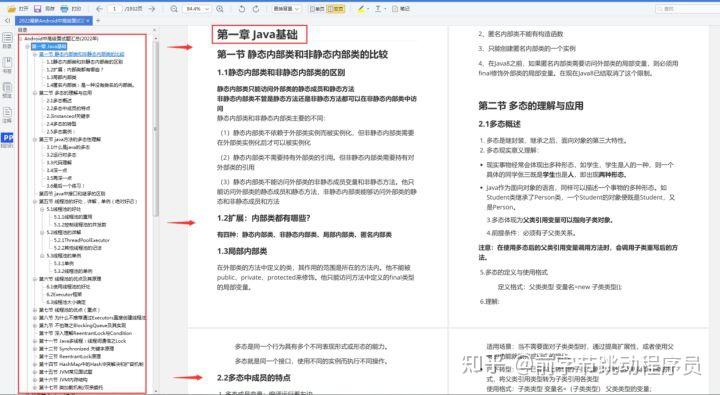This screenshot has width=720, height=395.
Task: Open a new tab with plus button
Action: coord(98,21)
